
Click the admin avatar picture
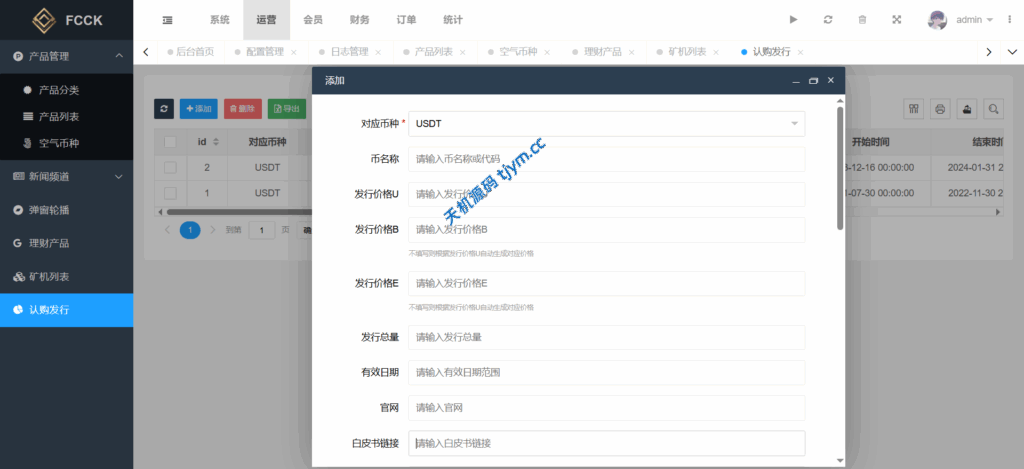[937, 20]
